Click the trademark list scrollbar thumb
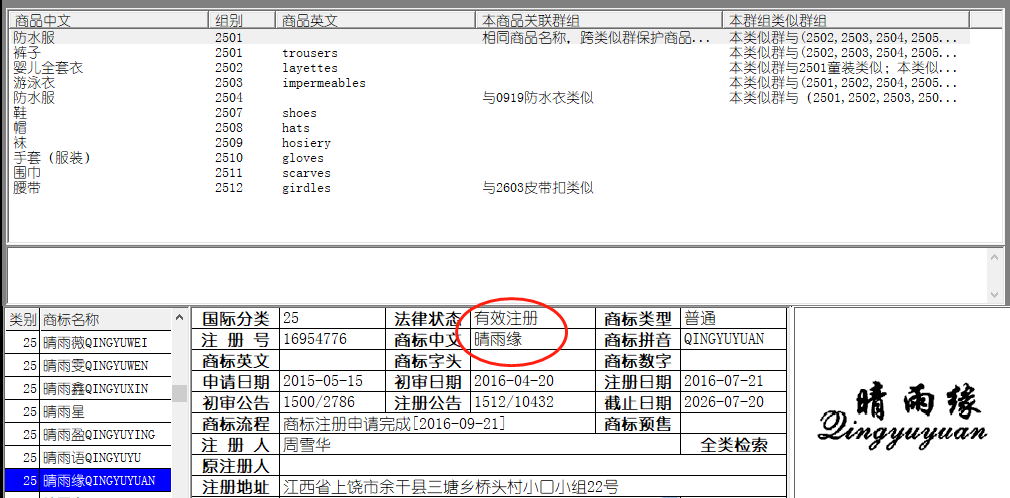The width and height of the screenshot is (1010, 498). point(180,393)
